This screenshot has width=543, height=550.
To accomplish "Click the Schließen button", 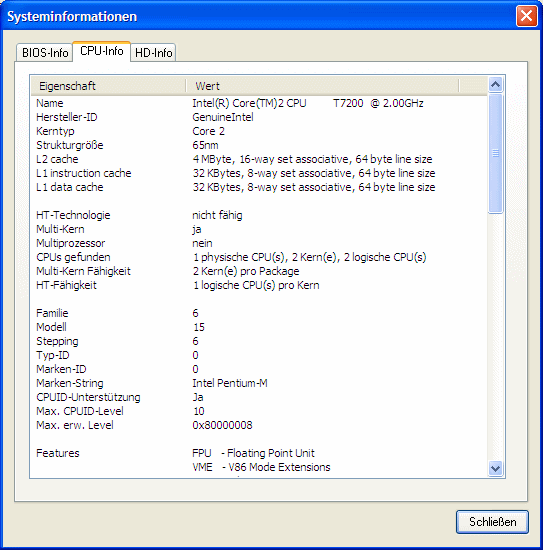I will coord(492,522).
